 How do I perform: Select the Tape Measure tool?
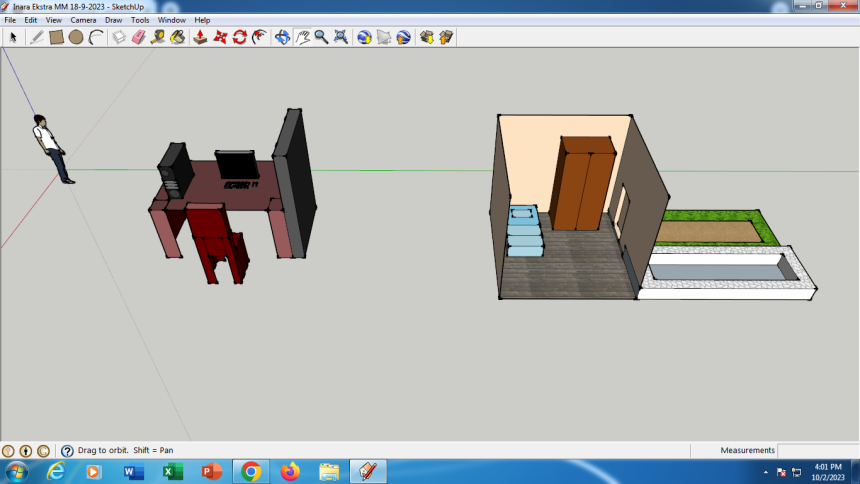click(x=158, y=37)
